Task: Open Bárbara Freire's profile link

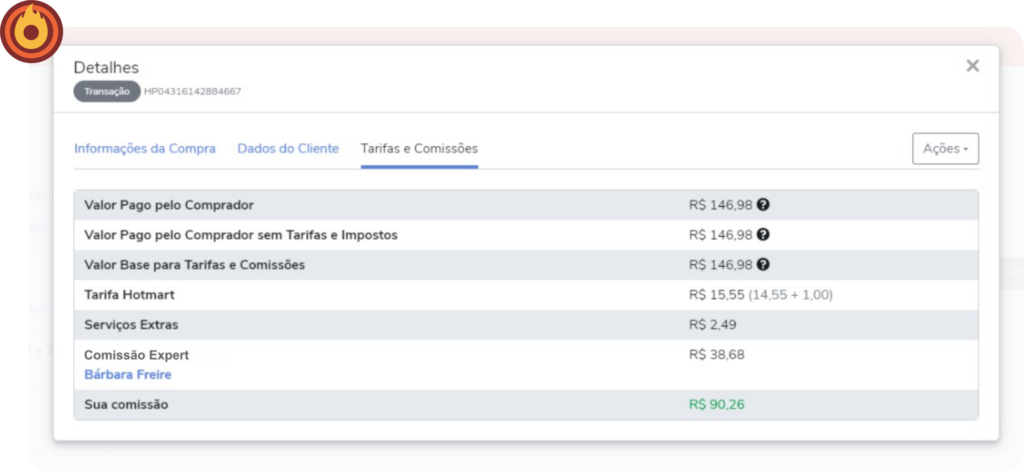Action: (128, 375)
